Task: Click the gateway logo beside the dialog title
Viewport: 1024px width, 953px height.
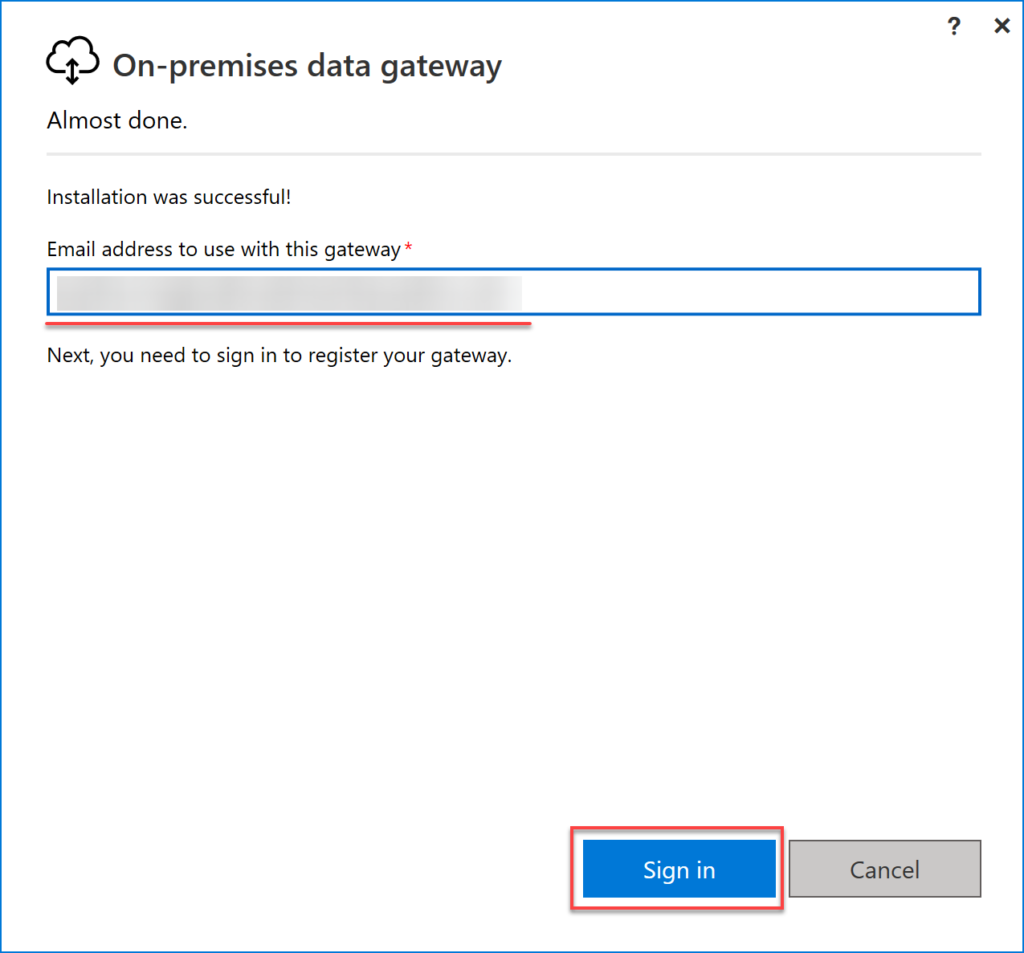Action: 72,60
